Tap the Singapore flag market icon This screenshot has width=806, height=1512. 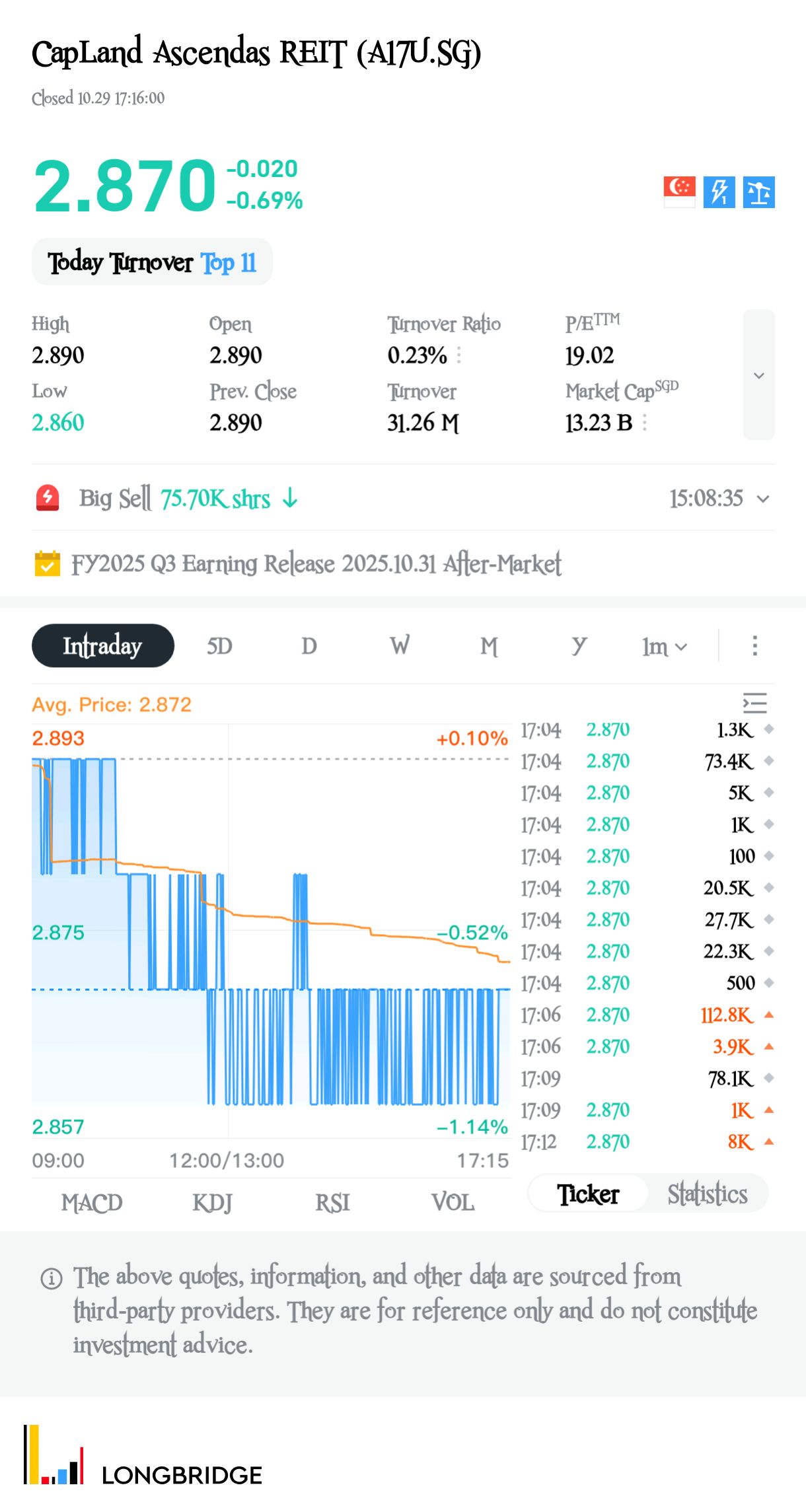[679, 192]
